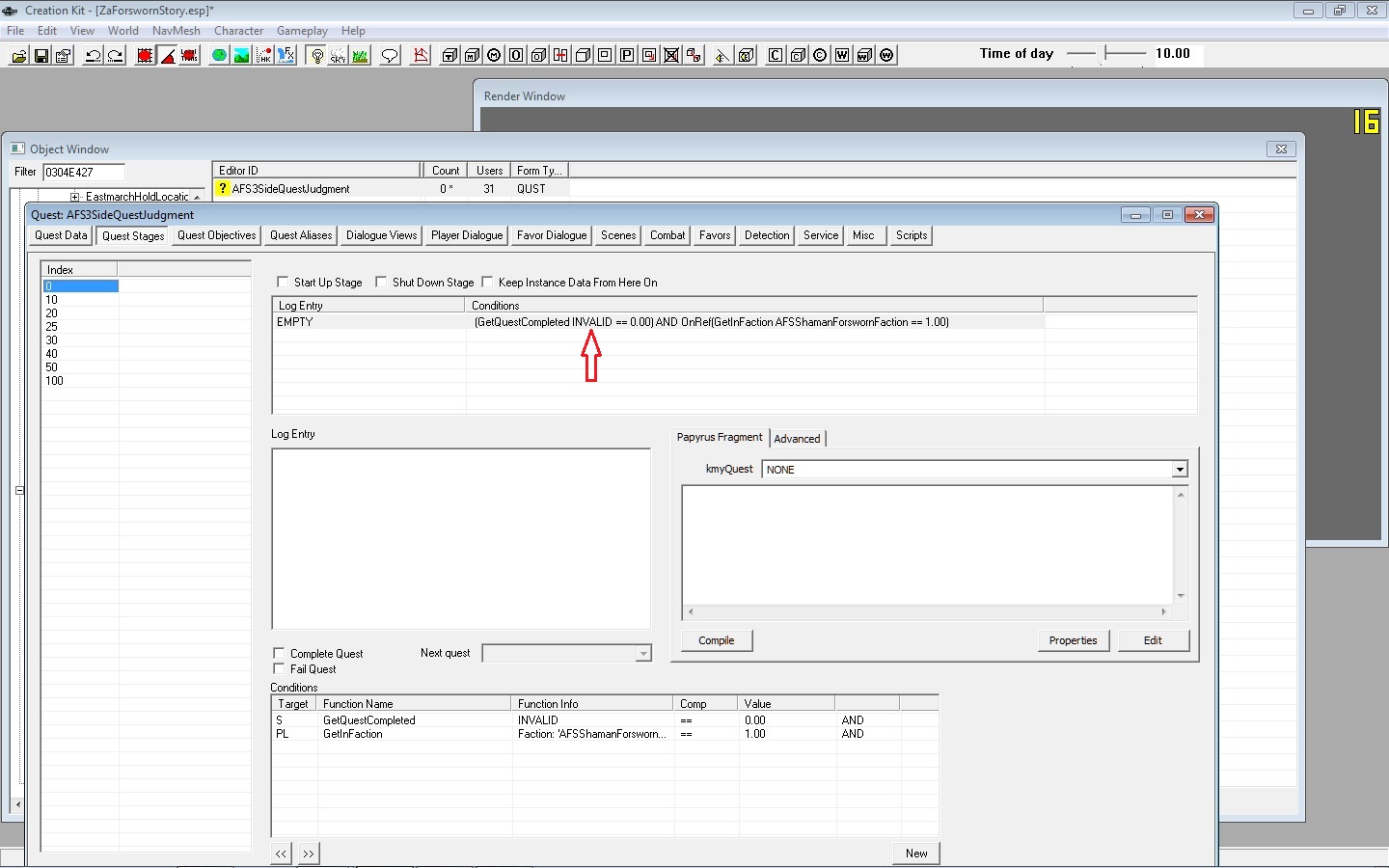This screenshot has width=1389, height=868.
Task: Click the flashlight beam toolbar icon
Action: click(722, 55)
